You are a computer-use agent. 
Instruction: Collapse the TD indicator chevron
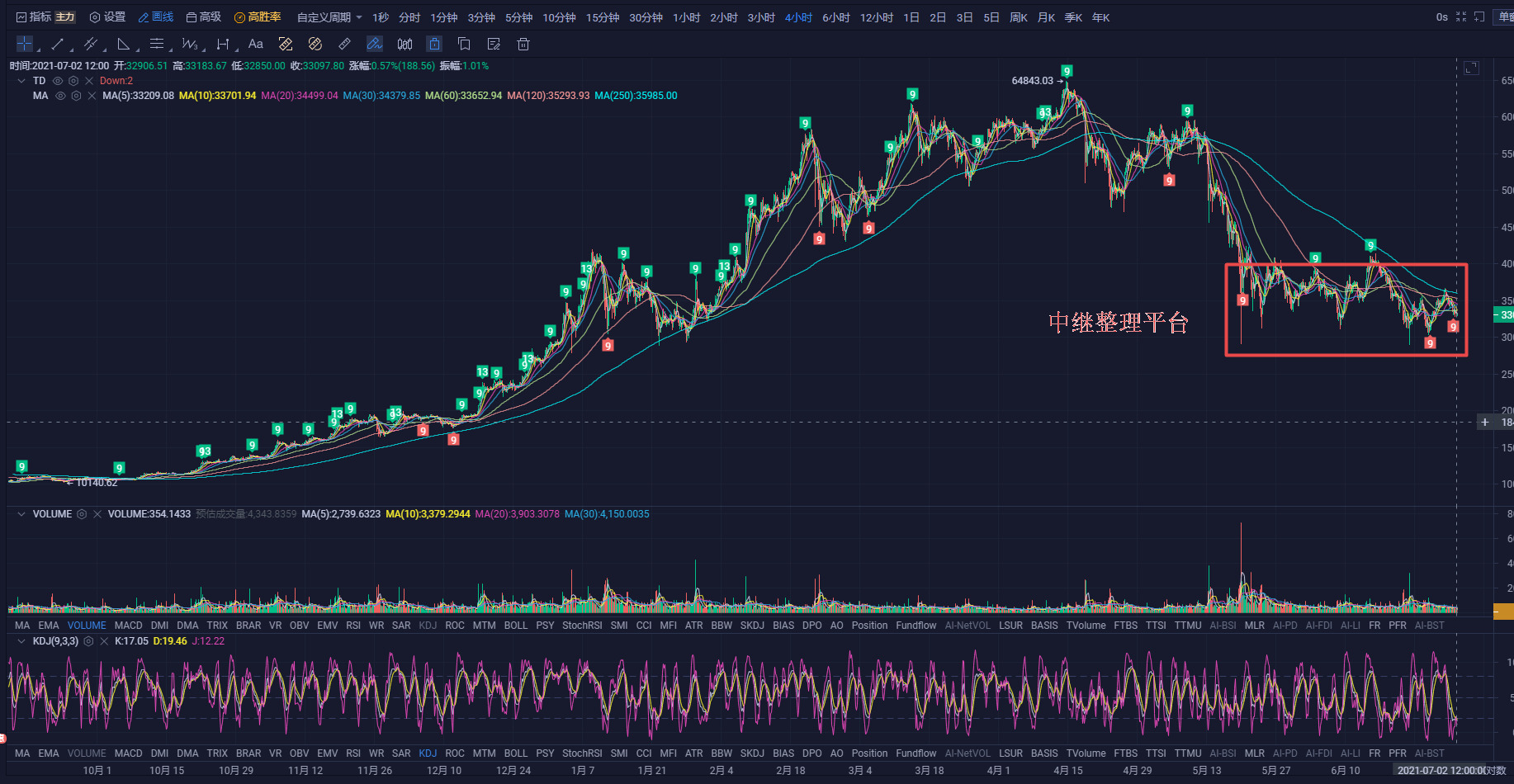tap(21, 81)
